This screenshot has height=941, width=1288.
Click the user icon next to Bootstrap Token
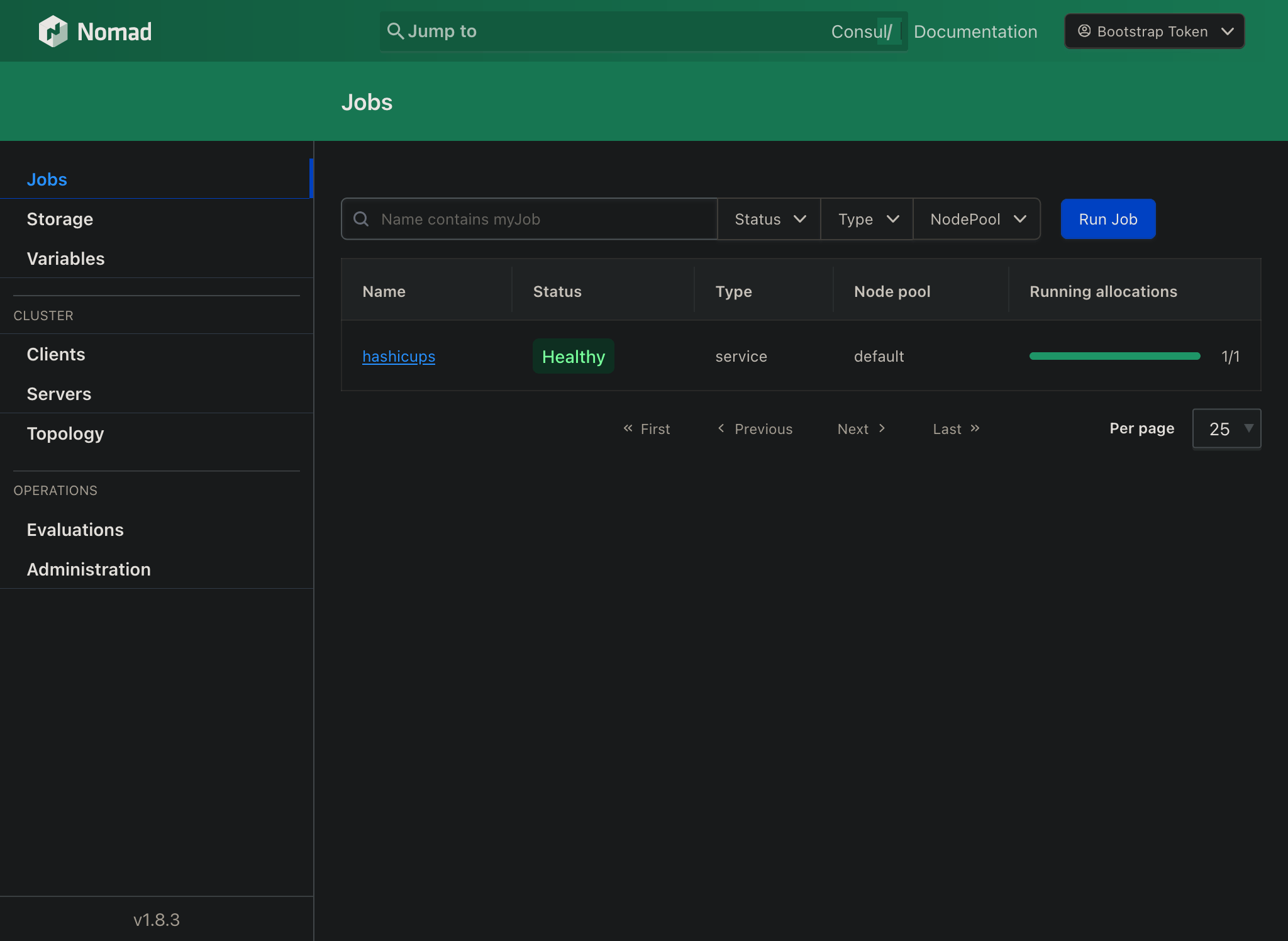[x=1084, y=31]
